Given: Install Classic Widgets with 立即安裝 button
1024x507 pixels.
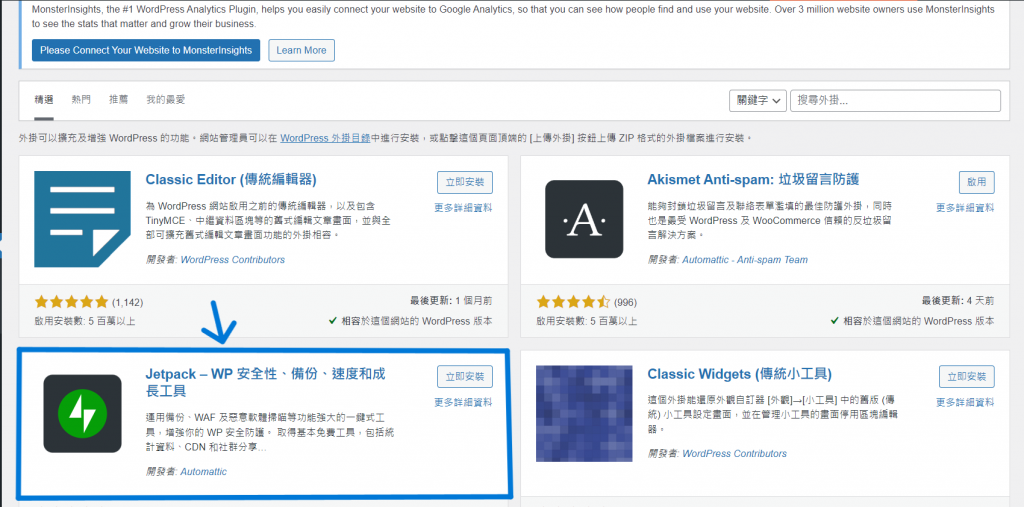Looking at the screenshot, I should pyautogui.click(x=967, y=376).
